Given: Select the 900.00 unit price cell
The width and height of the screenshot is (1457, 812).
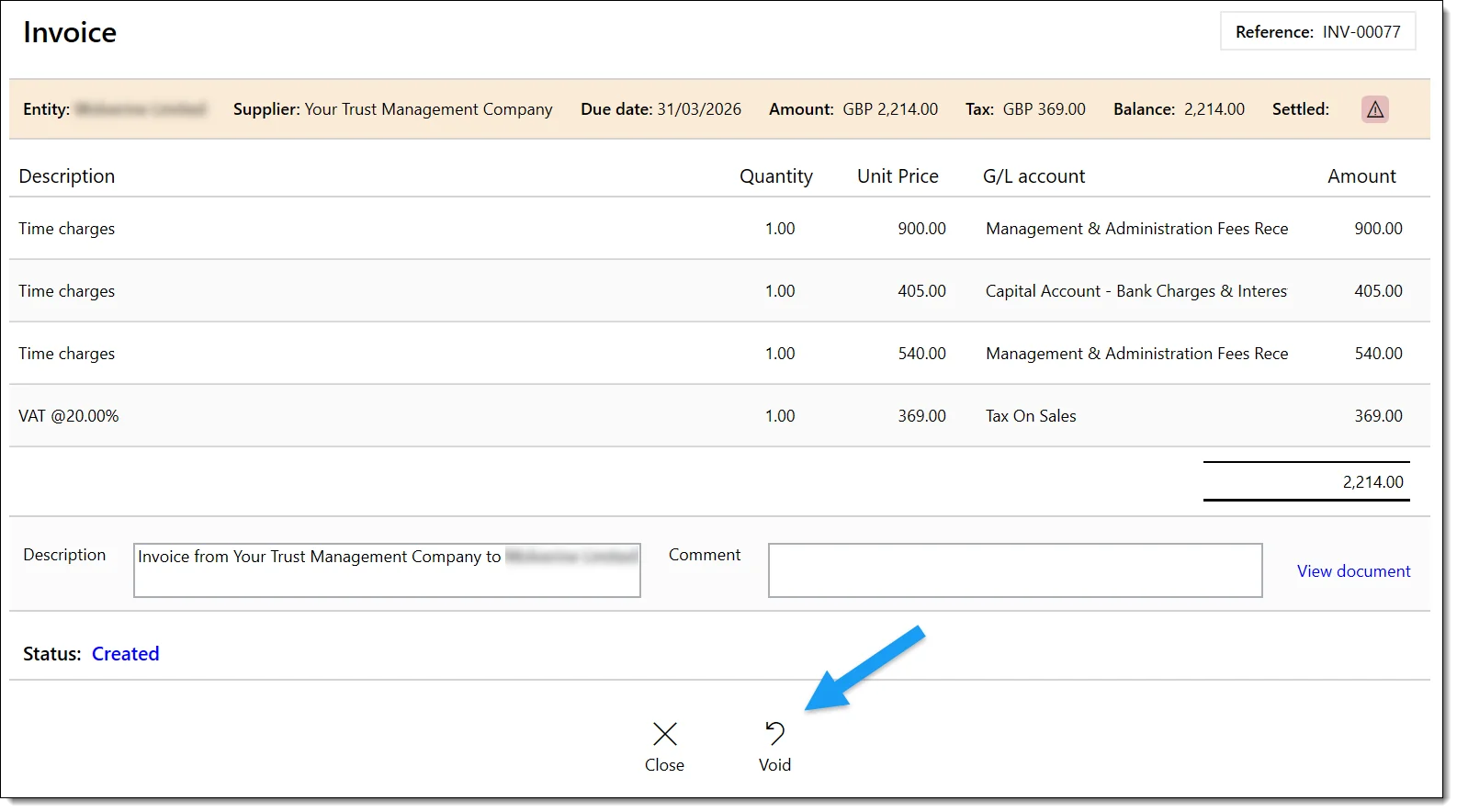Looking at the screenshot, I should [x=921, y=228].
